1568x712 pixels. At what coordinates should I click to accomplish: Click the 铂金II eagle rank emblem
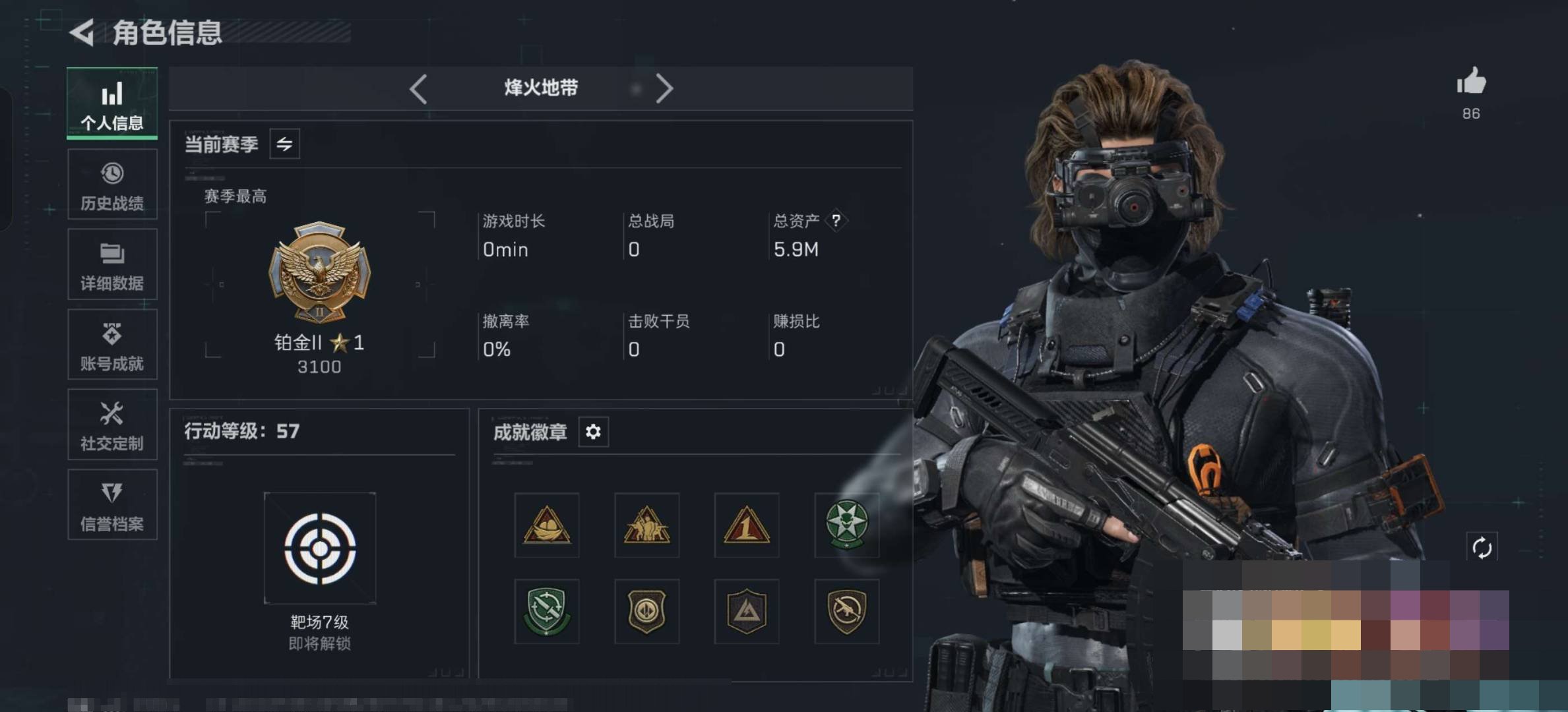tap(319, 272)
